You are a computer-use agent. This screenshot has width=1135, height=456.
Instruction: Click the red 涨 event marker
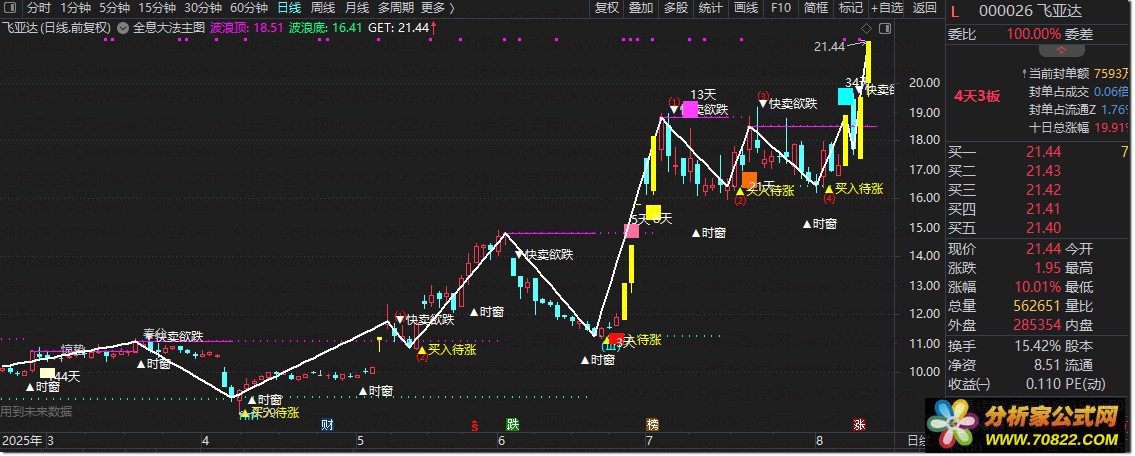(x=859, y=425)
